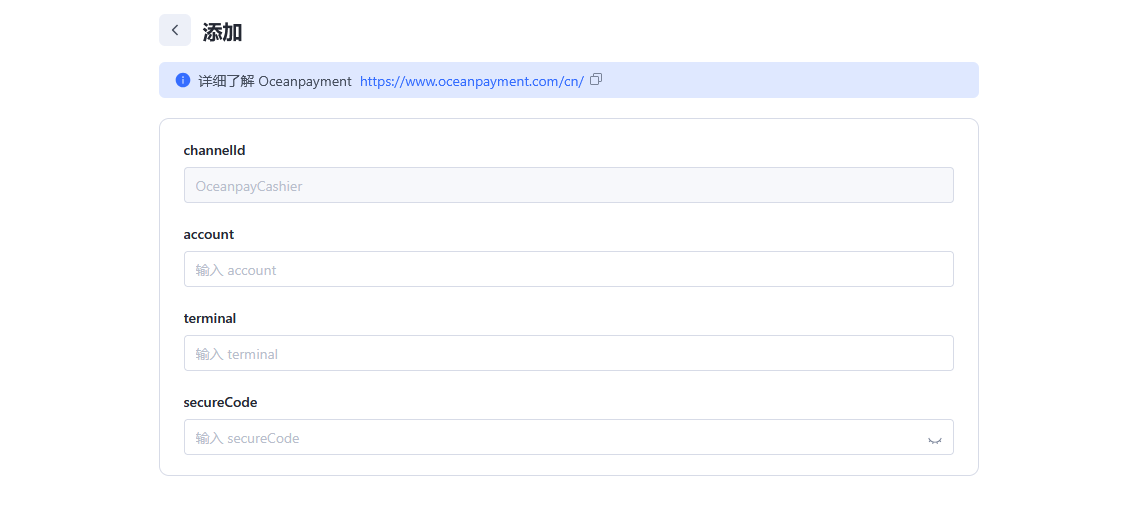Focus the secureCode input field
Image resolution: width=1131 pixels, height=510 pixels.
(x=568, y=437)
